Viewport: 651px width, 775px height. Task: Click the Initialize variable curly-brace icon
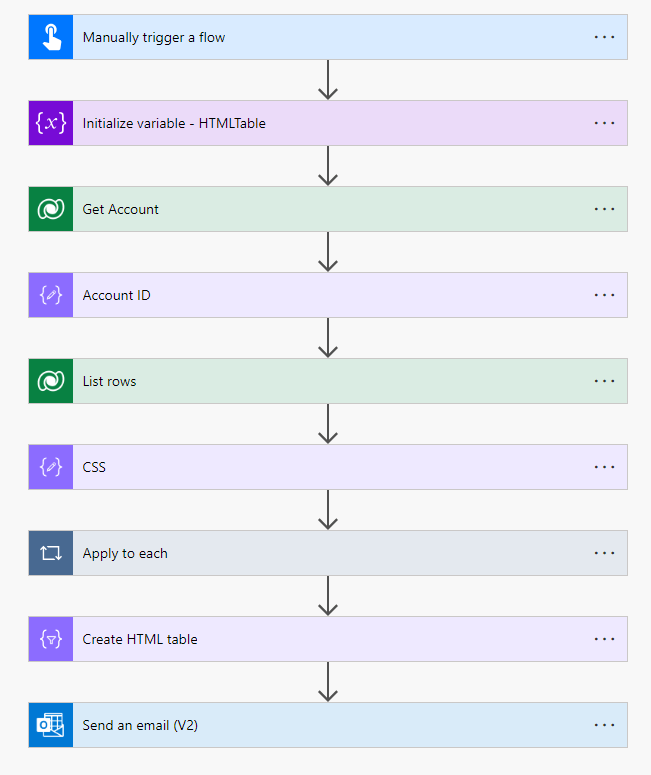coord(51,123)
